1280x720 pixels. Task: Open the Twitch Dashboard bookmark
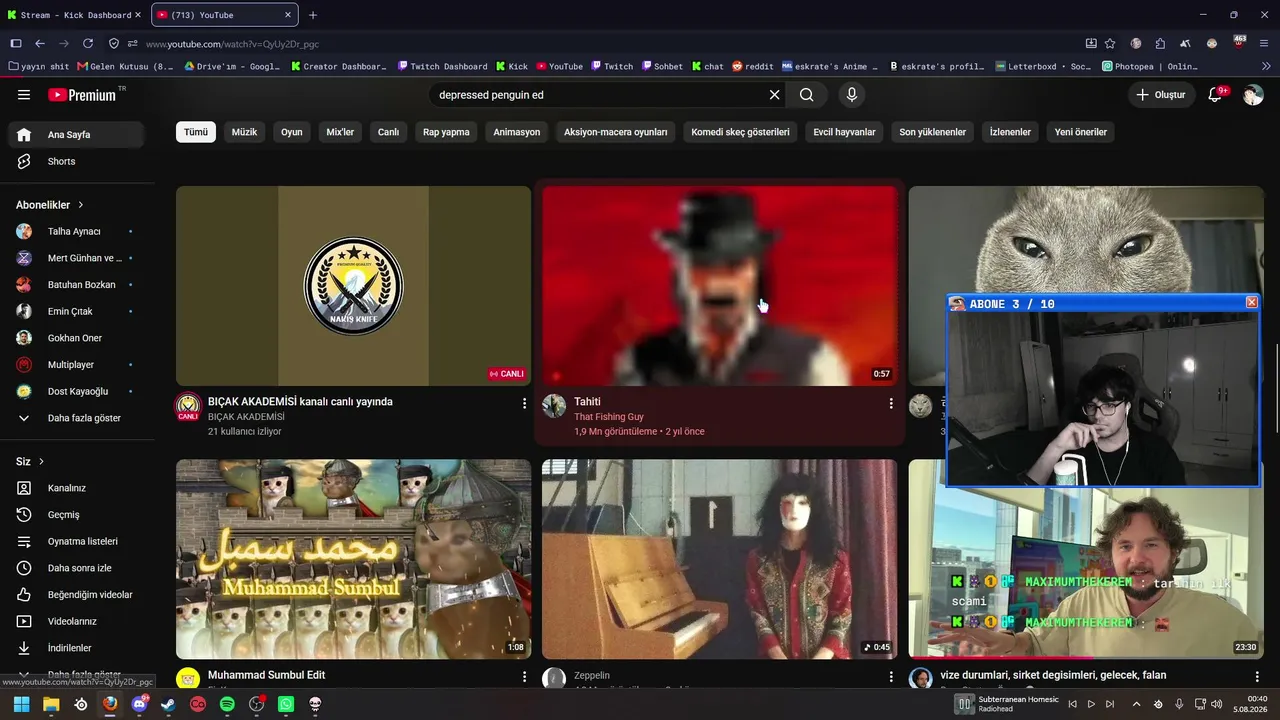pos(442,67)
